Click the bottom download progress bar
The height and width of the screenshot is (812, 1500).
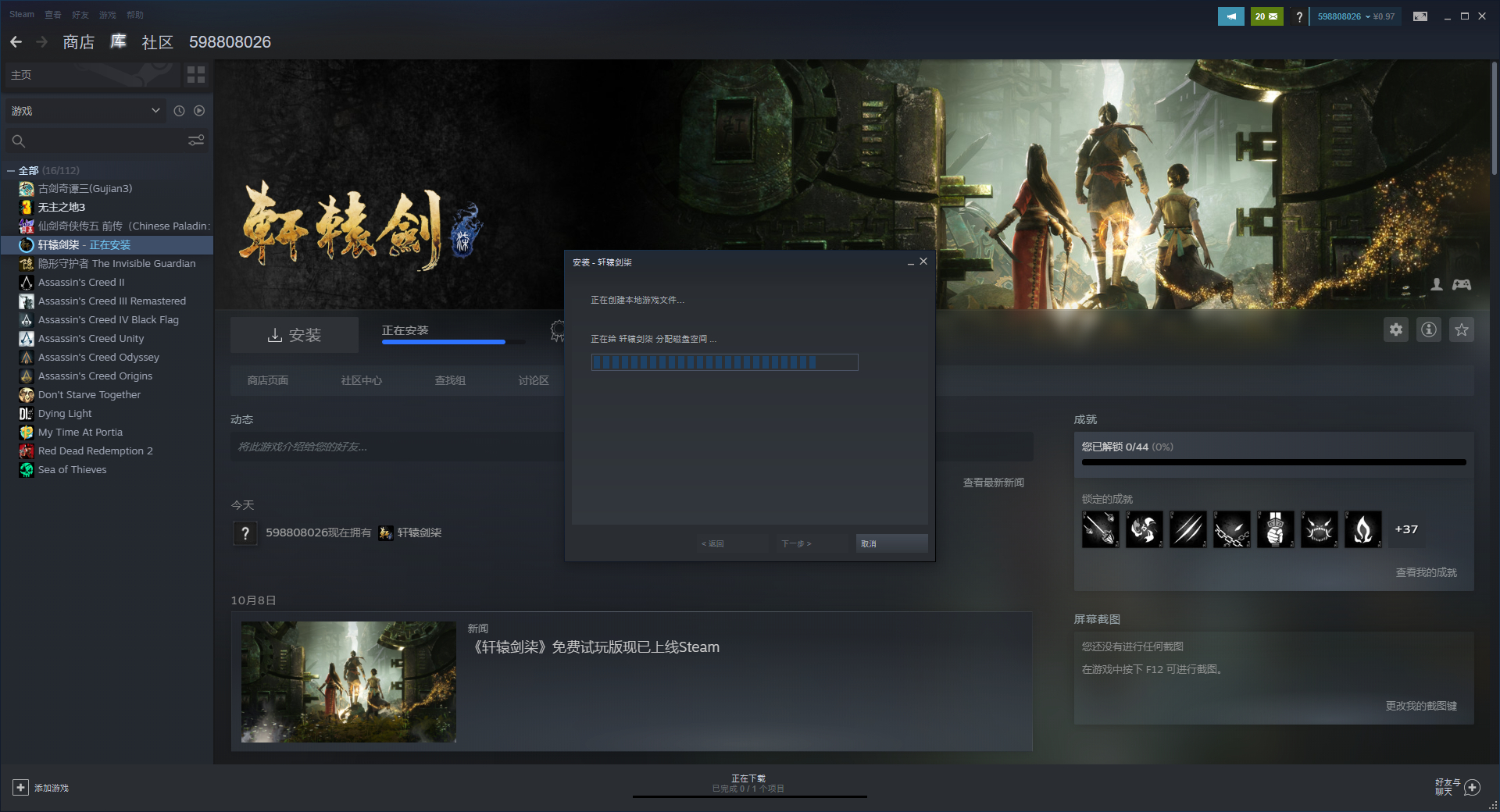coord(750,796)
